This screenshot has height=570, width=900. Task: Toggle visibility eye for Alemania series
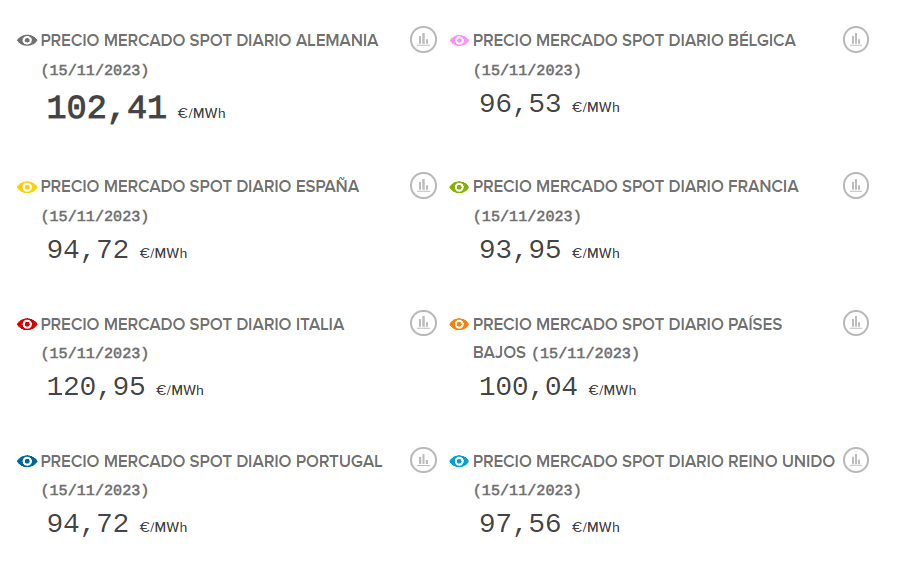pyautogui.click(x=27, y=41)
